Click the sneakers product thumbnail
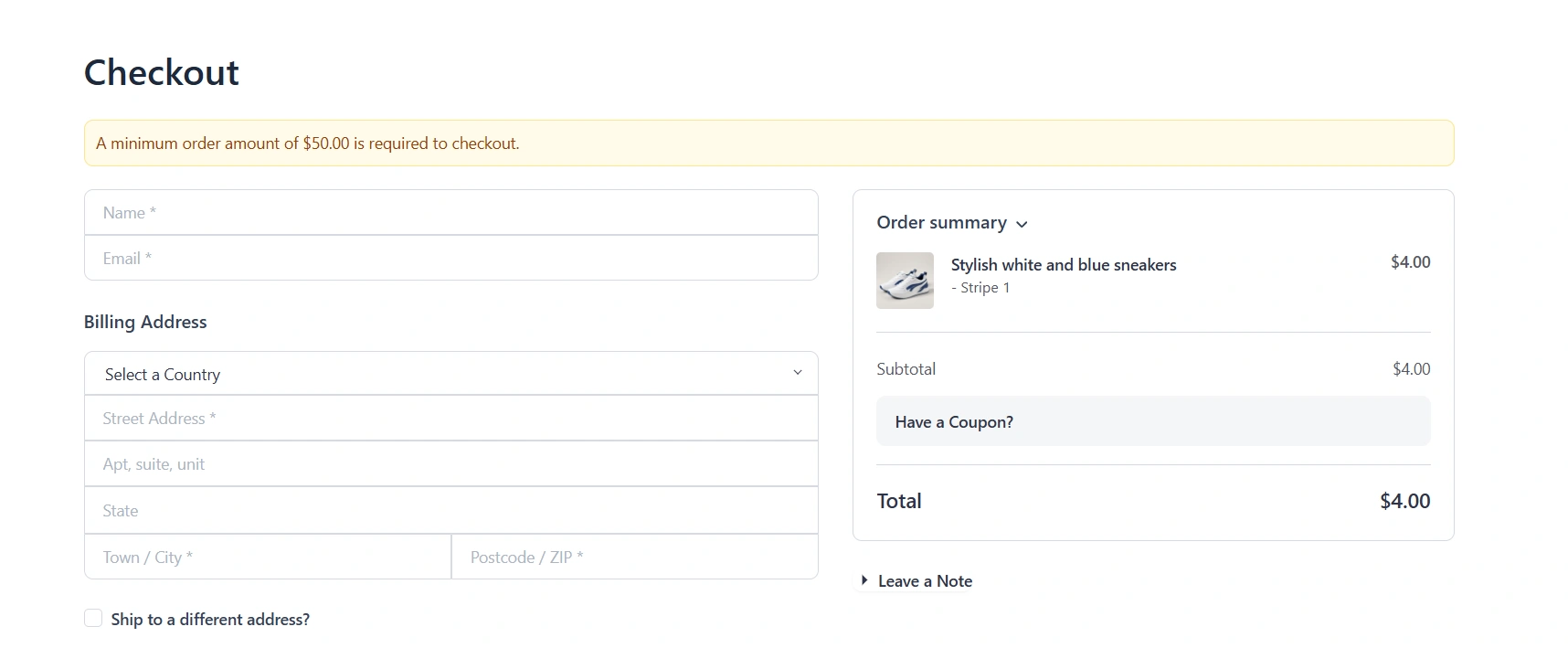The width and height of the screenshot is (1568, 648). 905,281
